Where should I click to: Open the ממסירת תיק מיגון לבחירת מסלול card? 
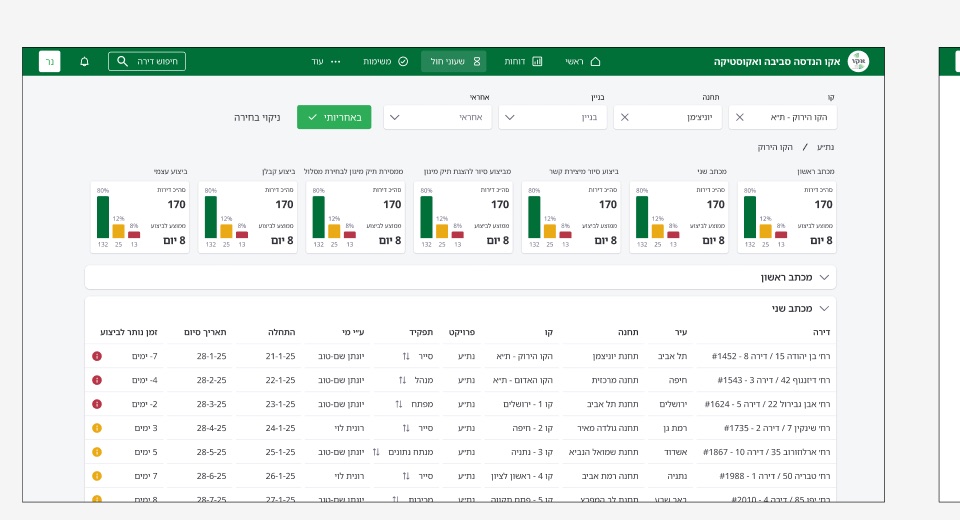(356, 217)
